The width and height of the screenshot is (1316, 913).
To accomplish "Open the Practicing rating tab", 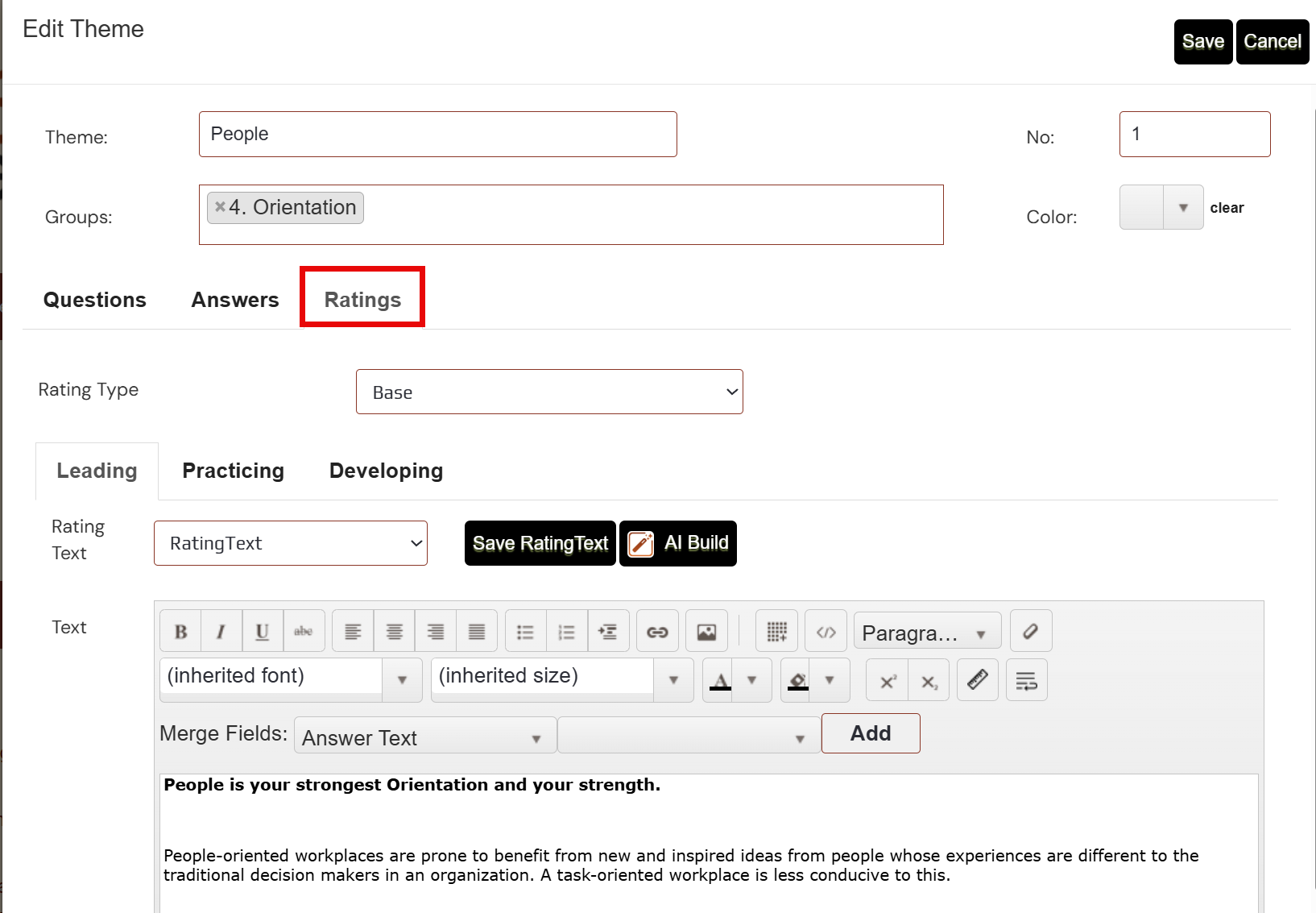I will (234, 471).
